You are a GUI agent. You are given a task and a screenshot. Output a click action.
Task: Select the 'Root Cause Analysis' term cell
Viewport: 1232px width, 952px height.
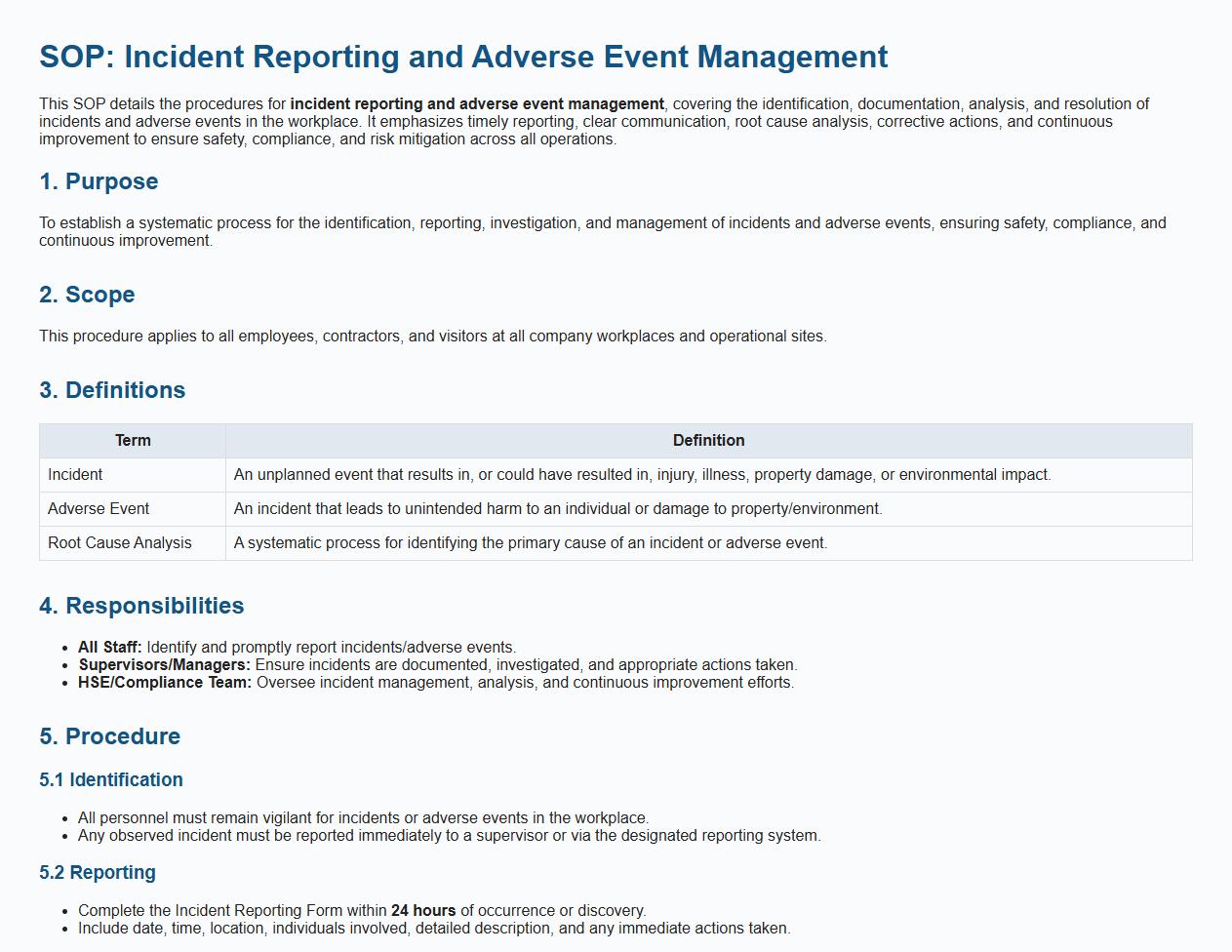click(120, 543)
